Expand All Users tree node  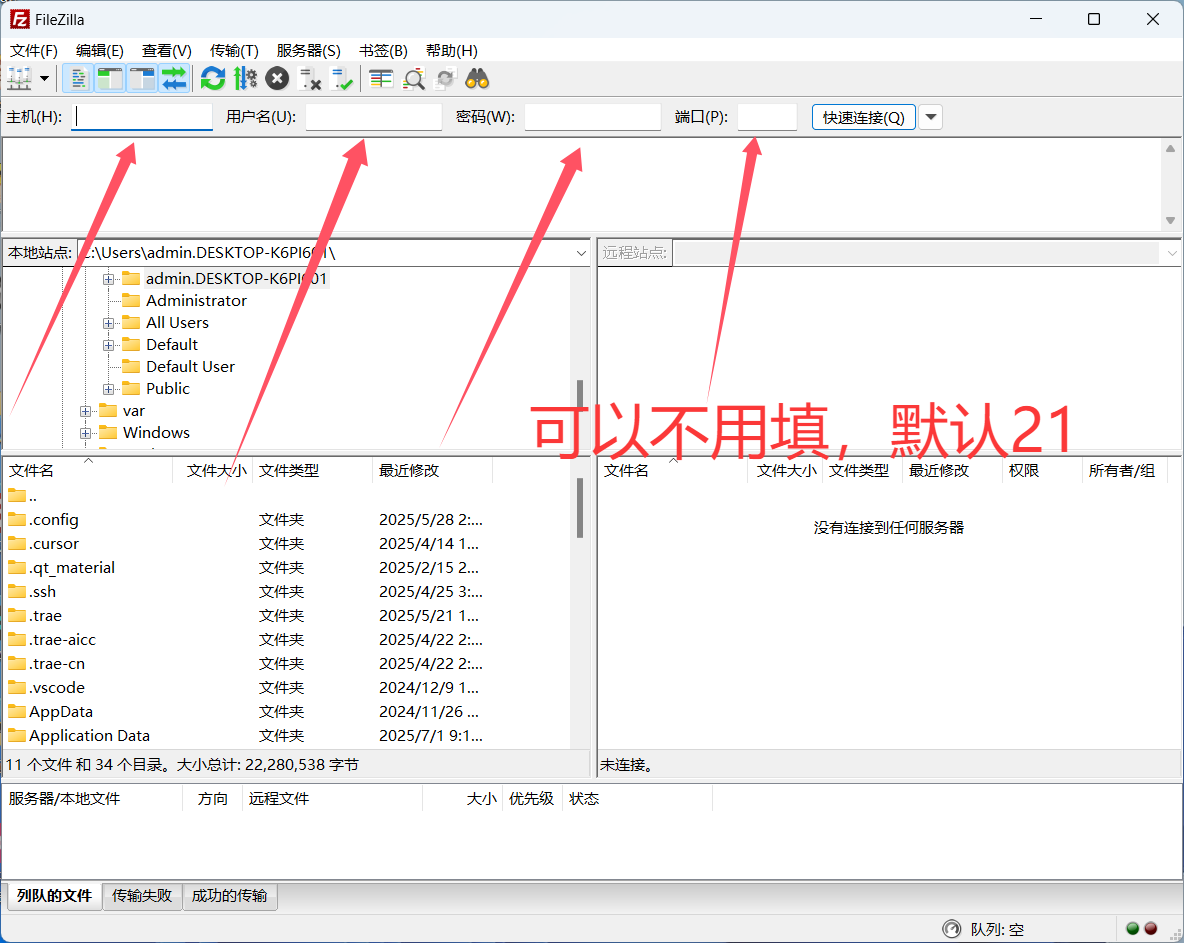tap(108, 323)
